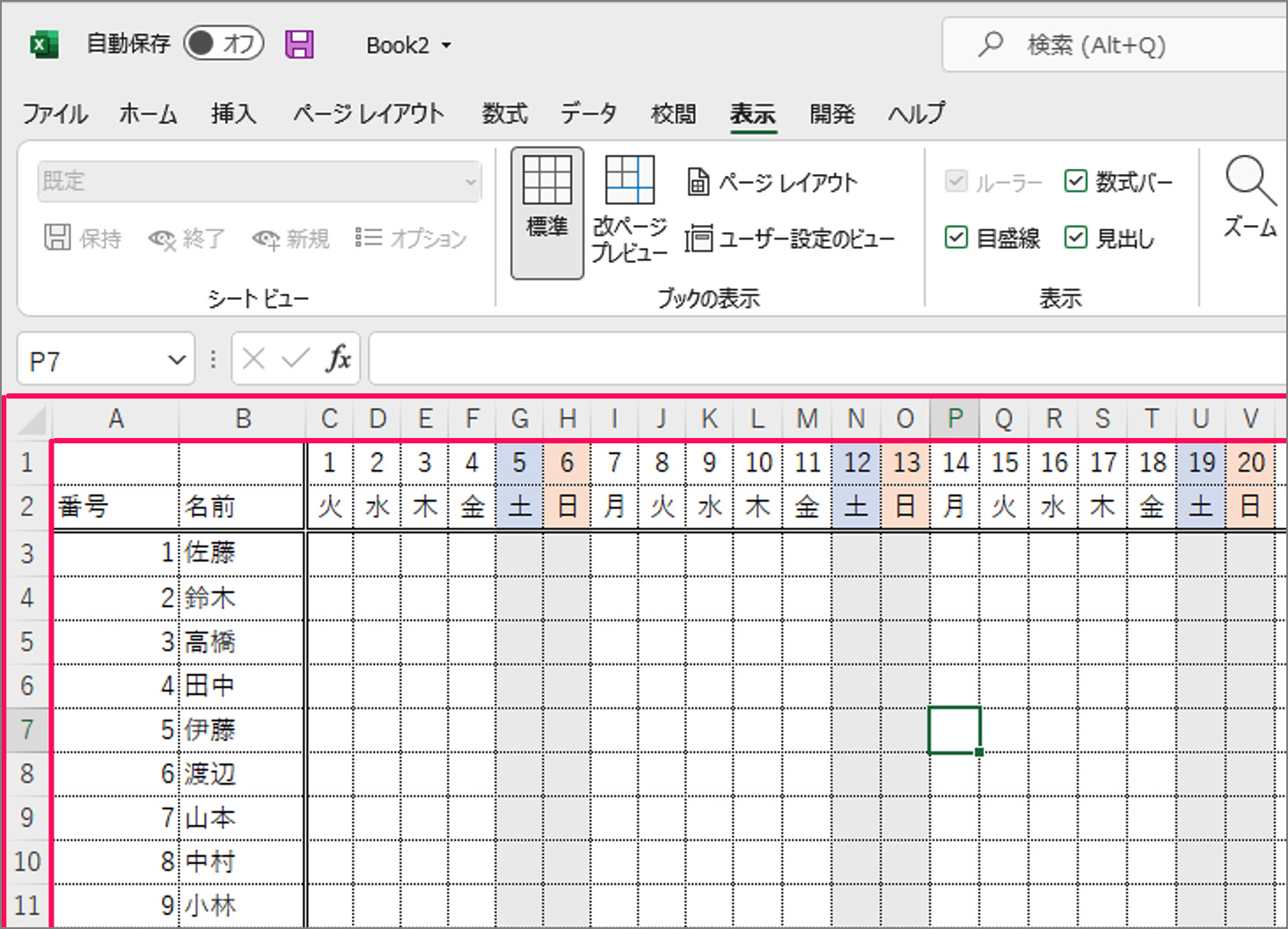Click the date cell 14 in row 1
This screenshot has width=1288, height=929.
955,463
